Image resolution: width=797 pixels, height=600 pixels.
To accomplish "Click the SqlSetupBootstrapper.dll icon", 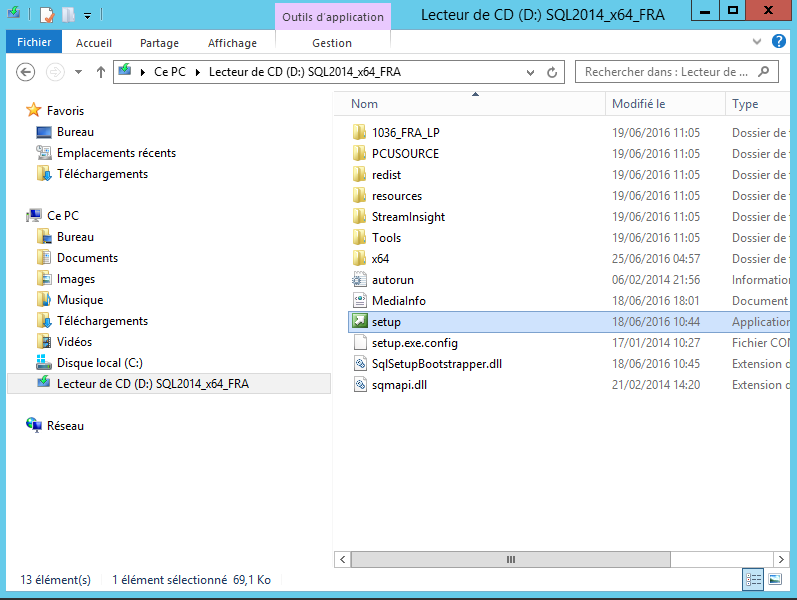I will (x=359, y=364).
